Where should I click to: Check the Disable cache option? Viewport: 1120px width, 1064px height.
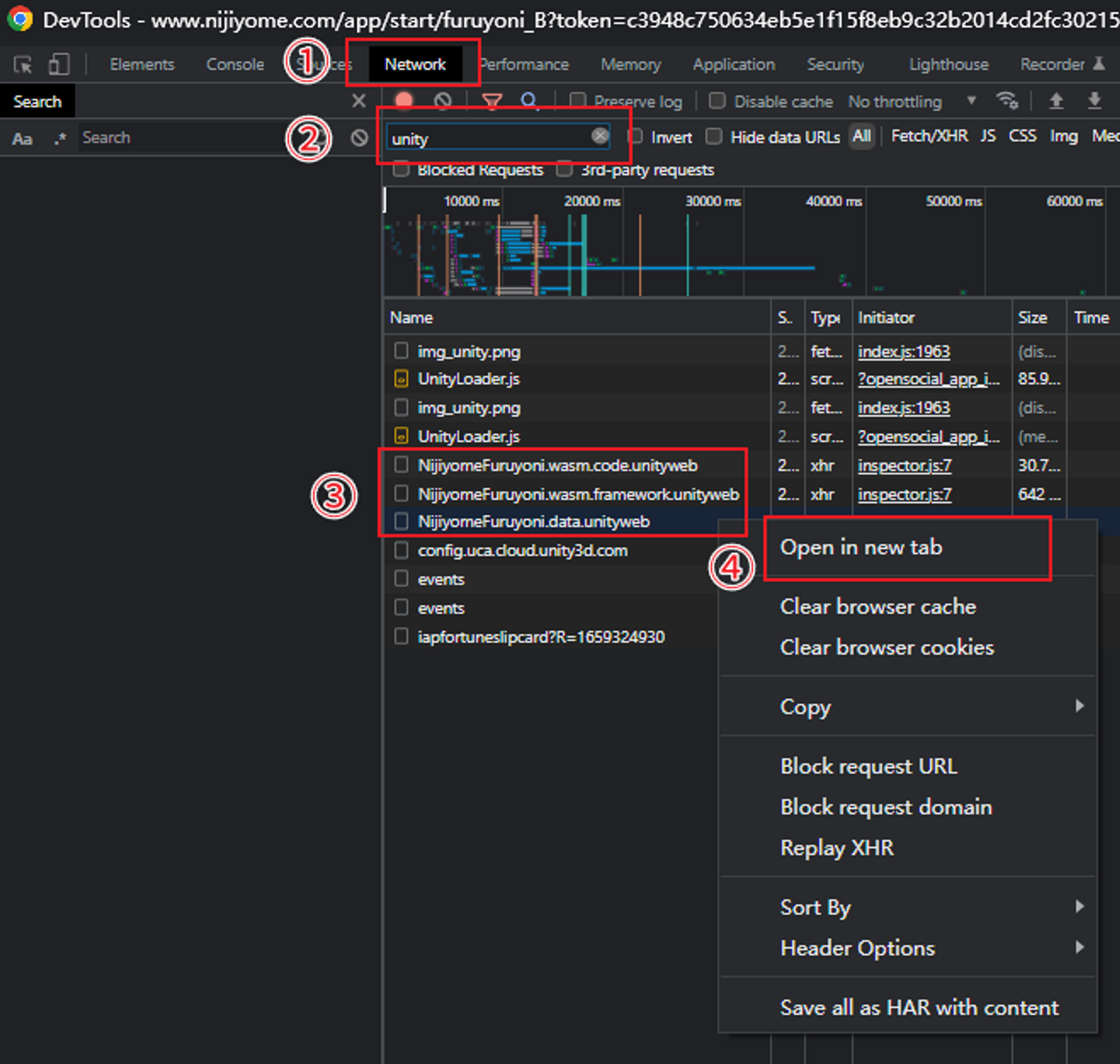[x=717, y=101]
